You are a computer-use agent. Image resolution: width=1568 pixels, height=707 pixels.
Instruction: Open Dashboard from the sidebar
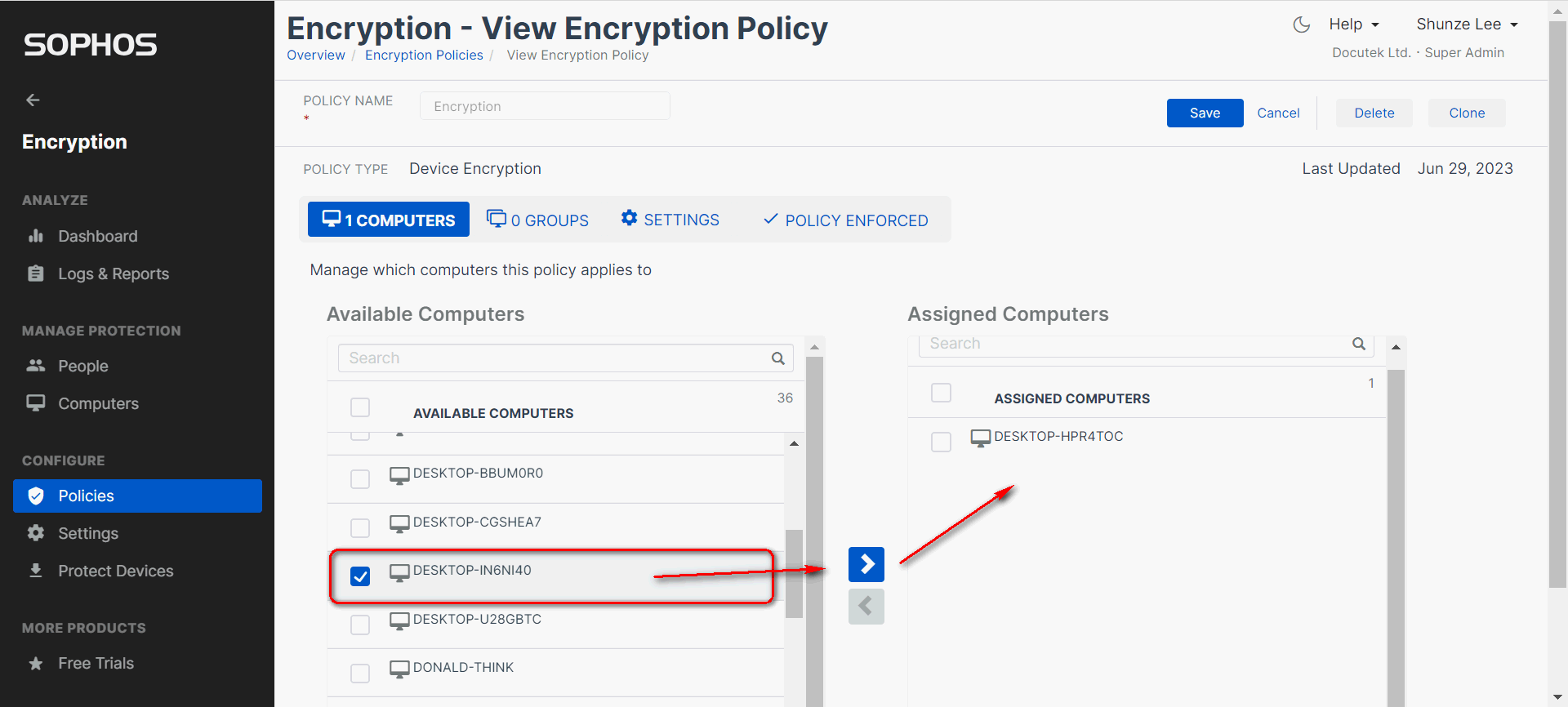coord(97,236)
